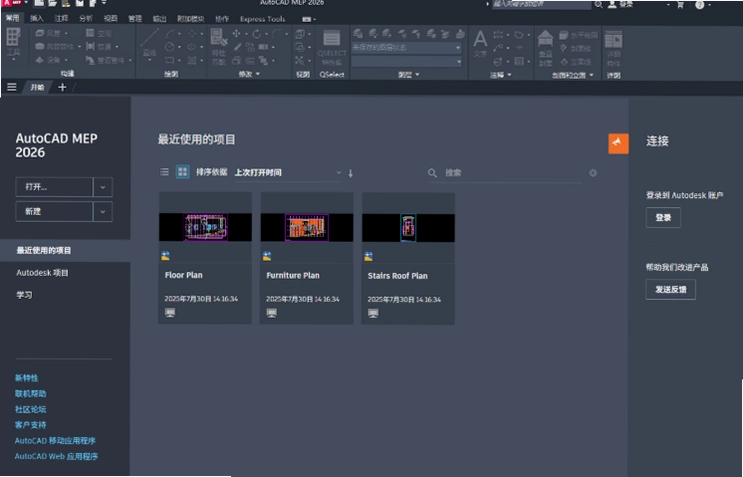Viewport: 743px width, 477px height.
Task: Click the plus icon for new drawing tab
Action: point(62,87)
